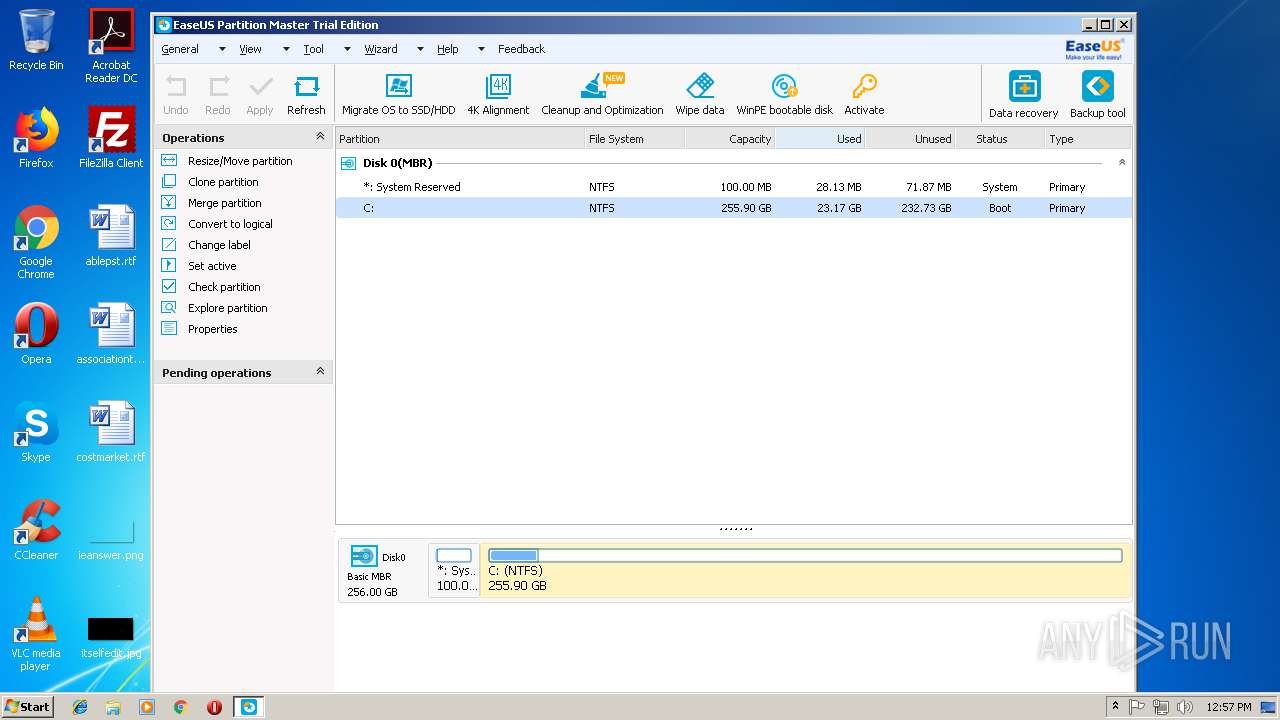Open FileZilla Client desktop shortcut

tap(111, 139)
